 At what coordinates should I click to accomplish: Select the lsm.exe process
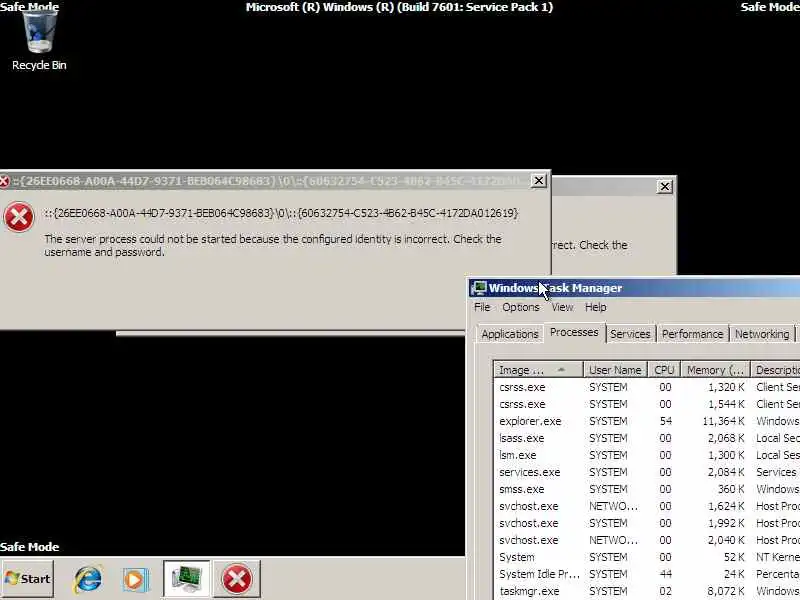[x=647, y=455]
